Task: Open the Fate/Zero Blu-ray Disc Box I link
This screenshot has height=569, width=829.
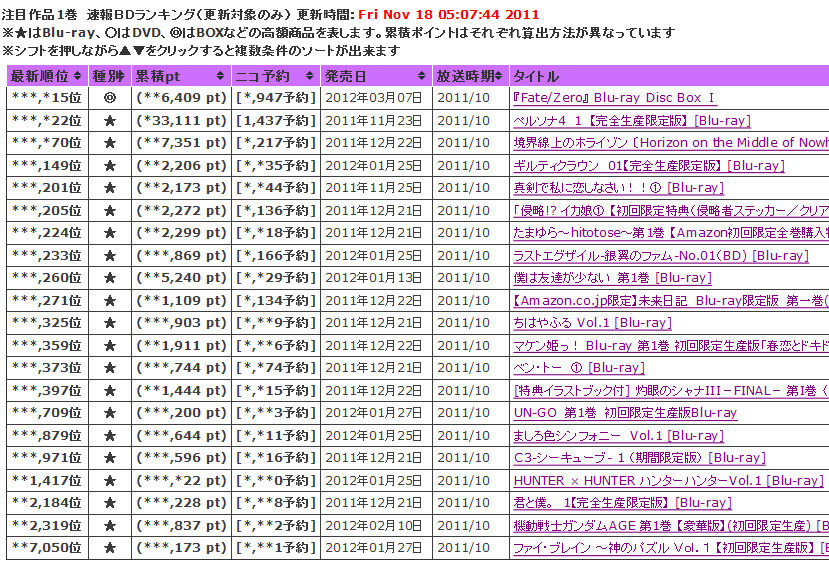Action: click(x=615, y=98)
